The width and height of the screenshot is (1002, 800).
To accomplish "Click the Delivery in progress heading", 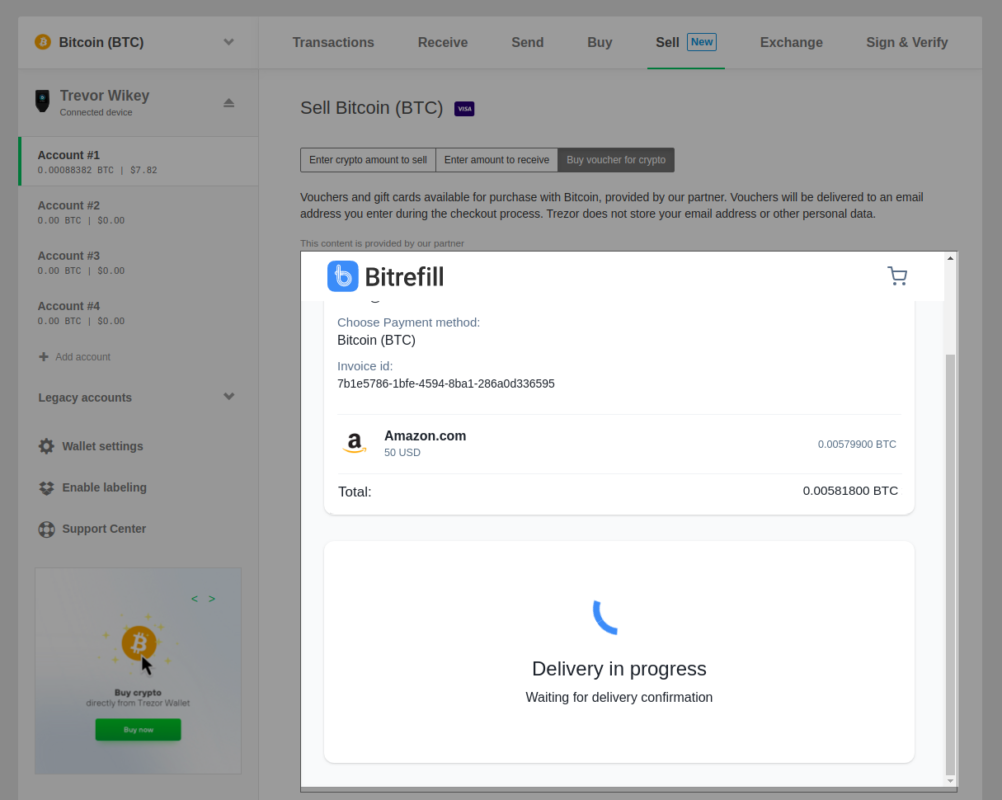I will click(619, 669).
